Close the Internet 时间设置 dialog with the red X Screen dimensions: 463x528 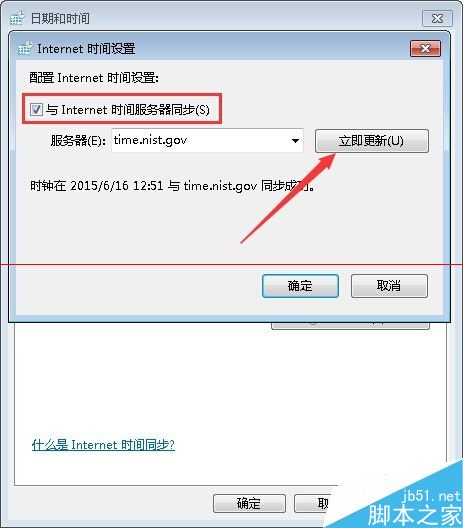tap(425, 49)
